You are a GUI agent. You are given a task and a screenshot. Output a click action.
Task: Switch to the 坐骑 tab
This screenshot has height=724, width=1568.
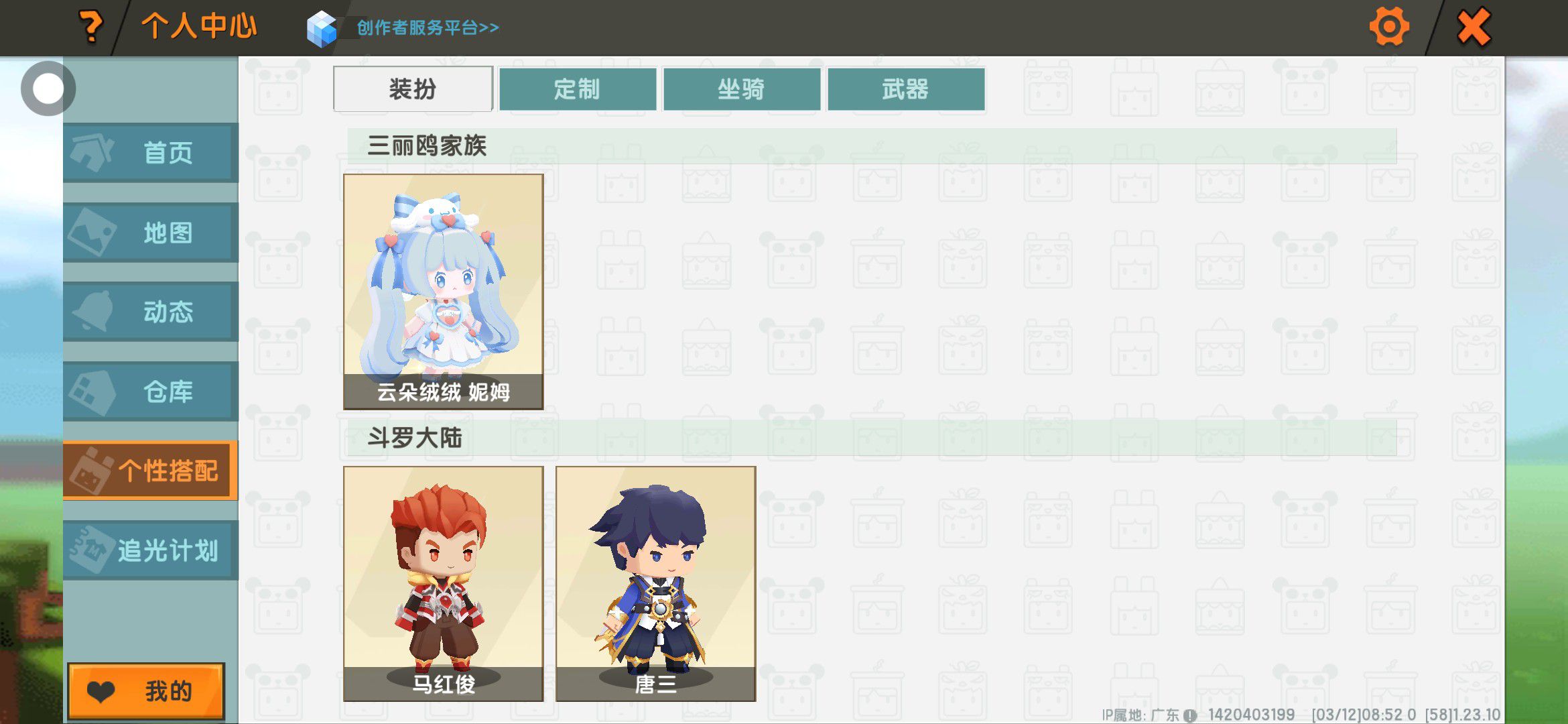(742, 88)
